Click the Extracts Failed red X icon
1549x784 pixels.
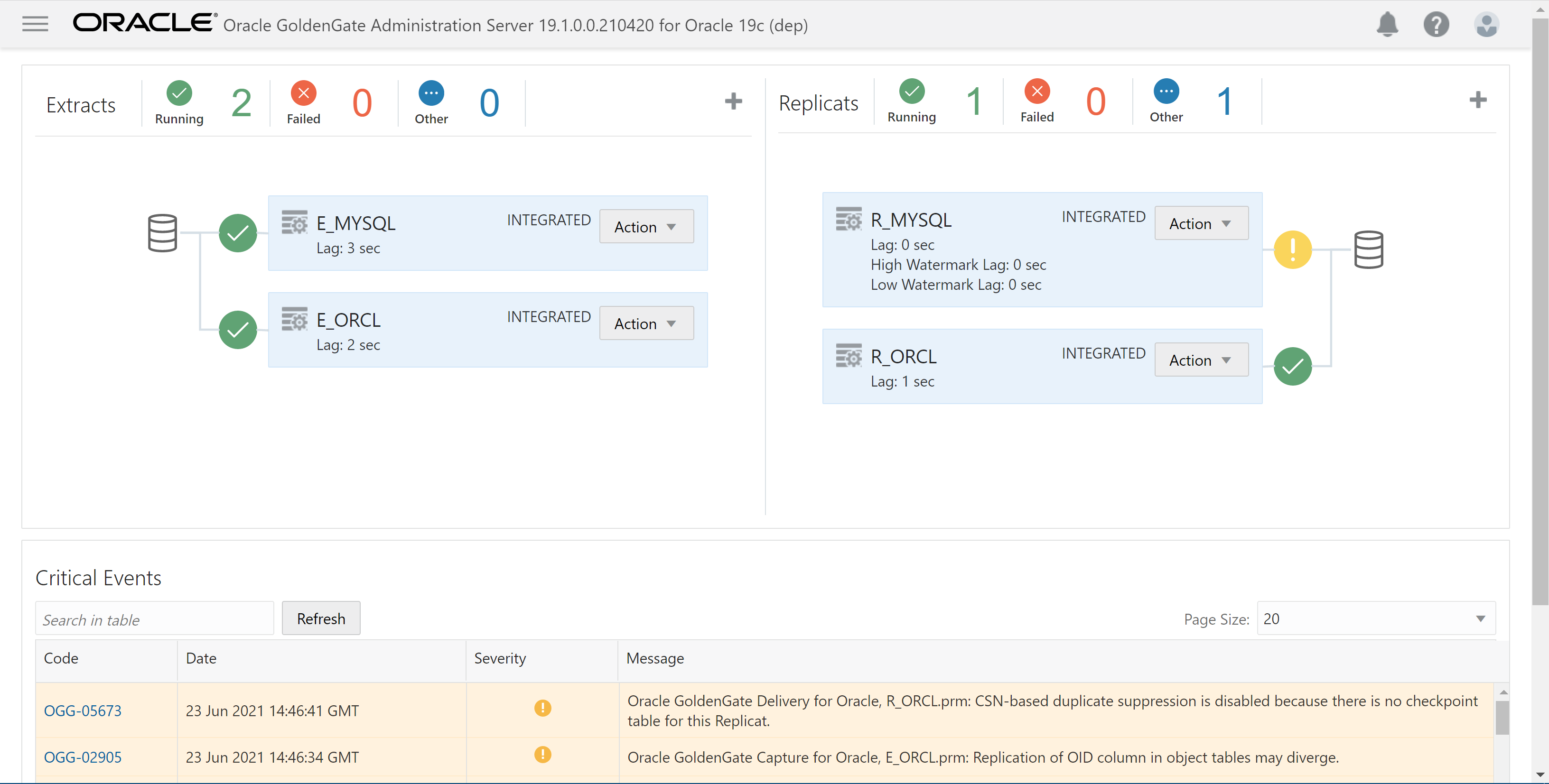(x=304, y=93)
